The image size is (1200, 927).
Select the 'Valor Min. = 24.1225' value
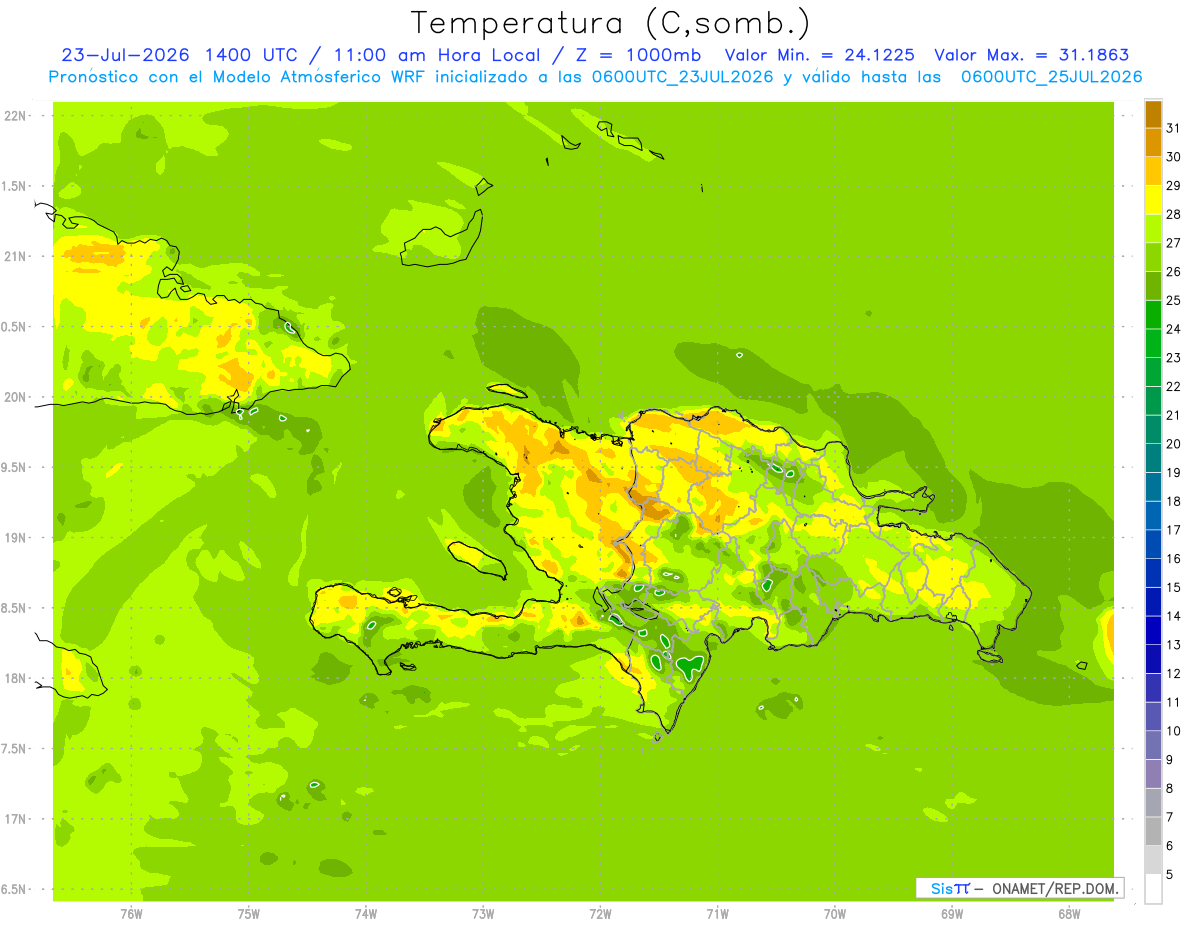pyautogui.click(x=819, y=55)
